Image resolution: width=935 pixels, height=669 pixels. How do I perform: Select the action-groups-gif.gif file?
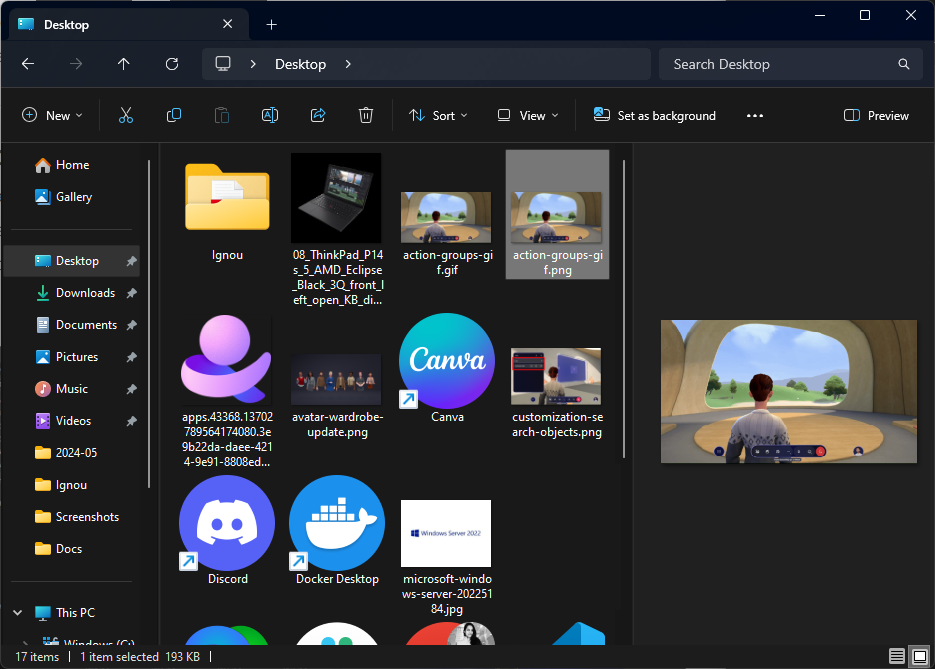click(447, 215)
